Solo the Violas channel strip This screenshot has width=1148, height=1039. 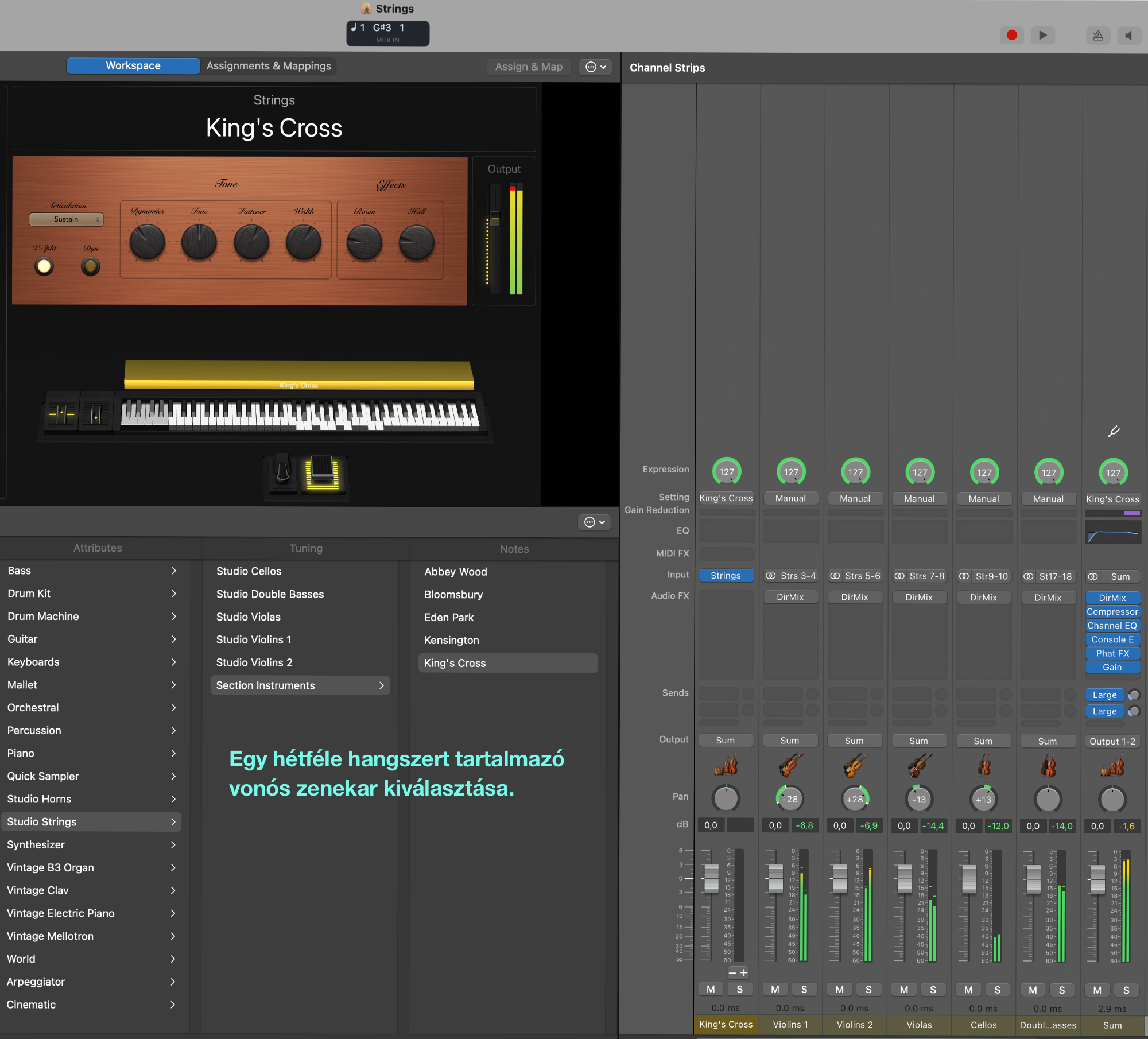[933, 989]
